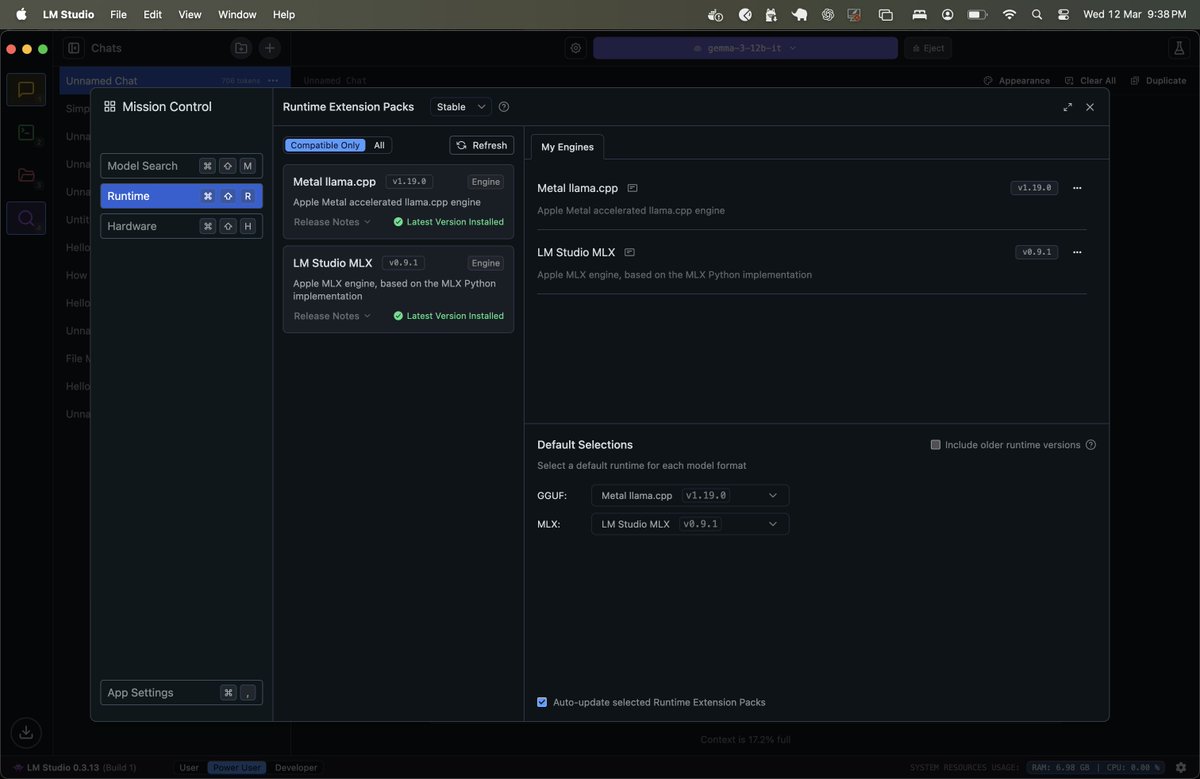Open the Stable channel dropdown
Screen dimensions: 1200x779
click(x=460, y=107)
